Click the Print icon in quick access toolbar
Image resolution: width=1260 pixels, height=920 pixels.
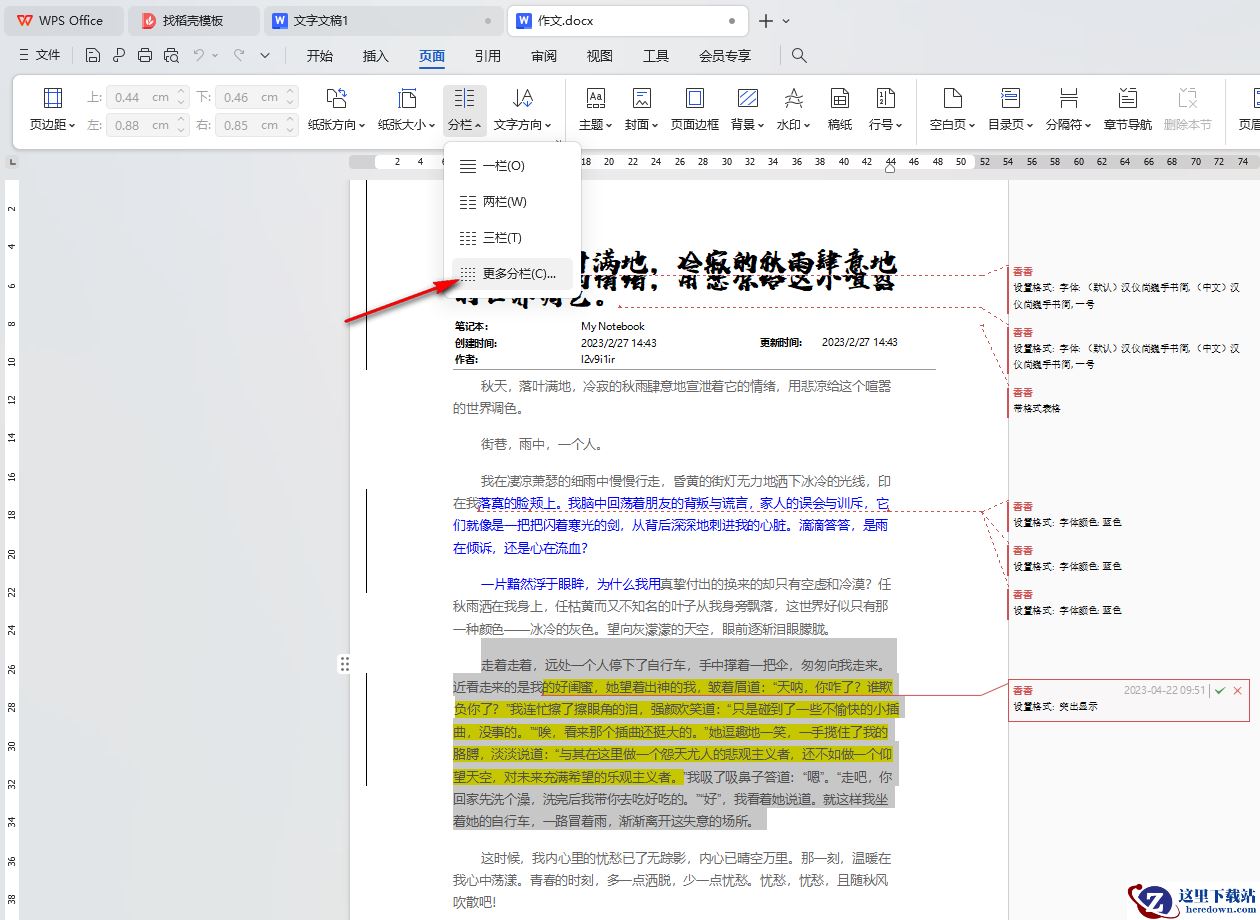[145, 55]
